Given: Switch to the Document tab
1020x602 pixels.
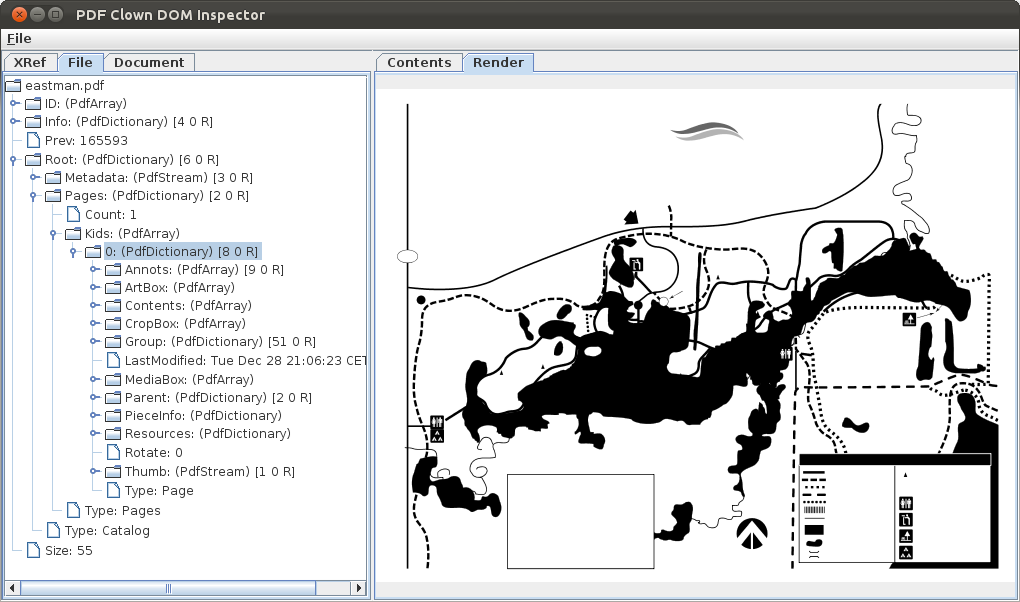Looking at the screenshot, I should click(148, 62).
